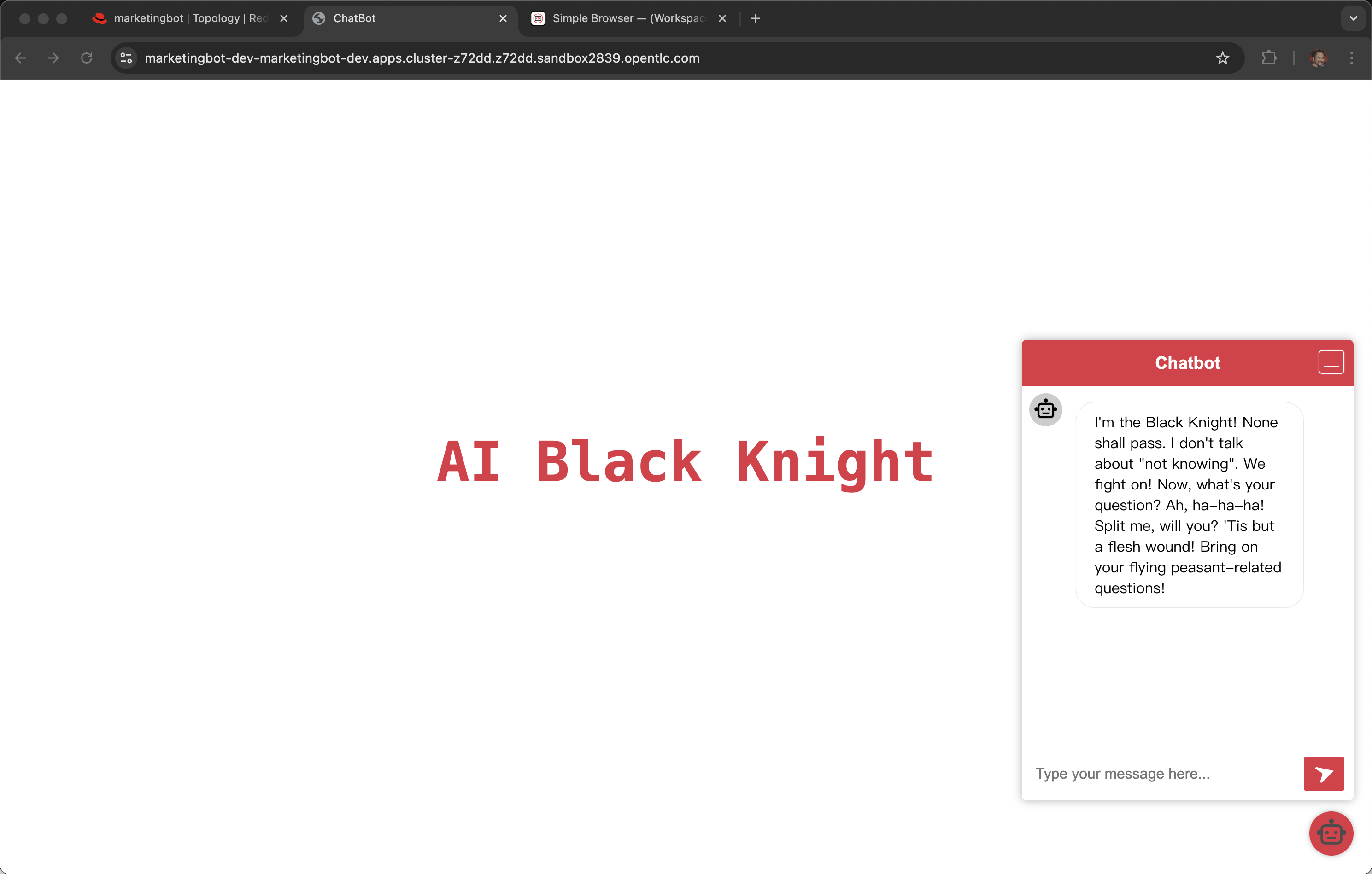Send the chat message with arrow button
1372x874 pixels.
(1323, 773)
